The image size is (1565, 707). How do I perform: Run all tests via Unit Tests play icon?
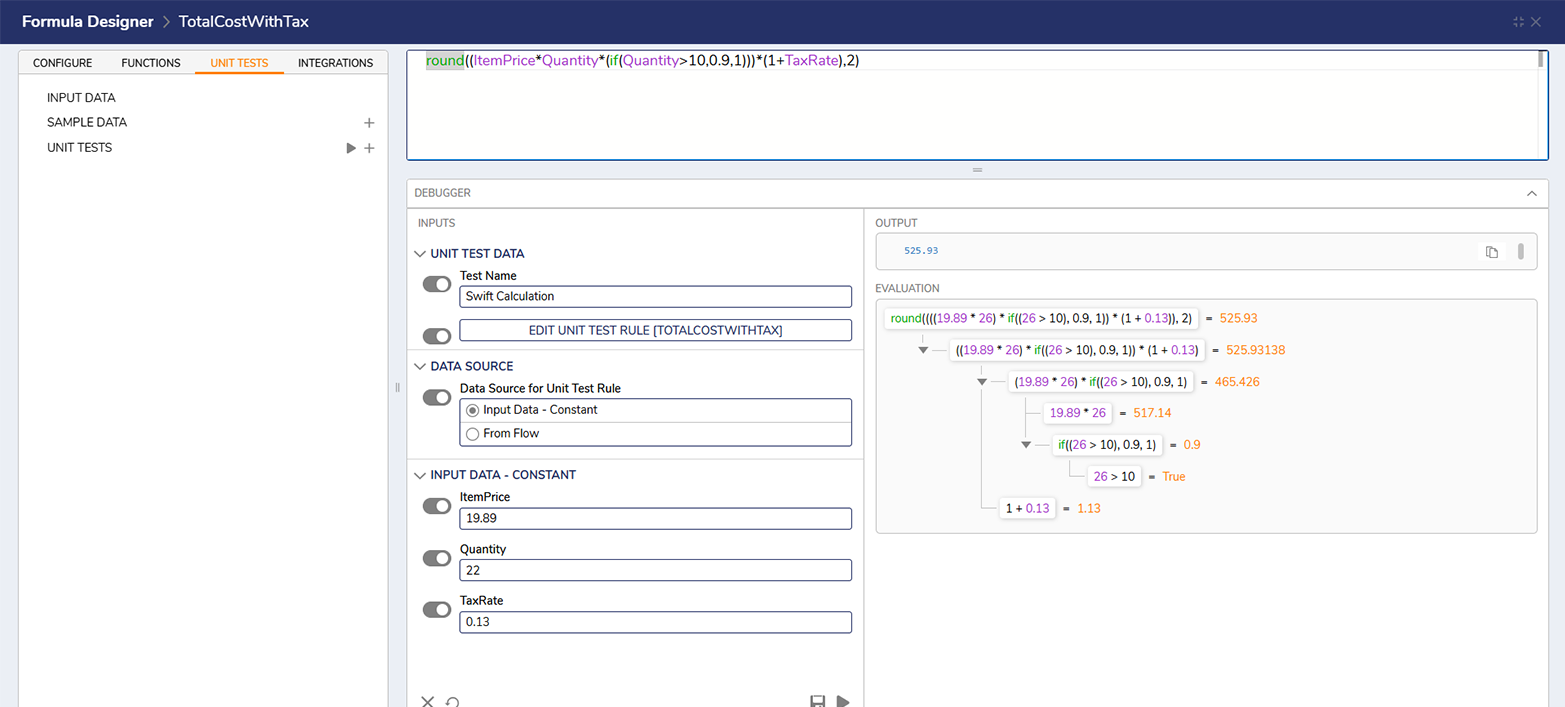click(351, 148)
